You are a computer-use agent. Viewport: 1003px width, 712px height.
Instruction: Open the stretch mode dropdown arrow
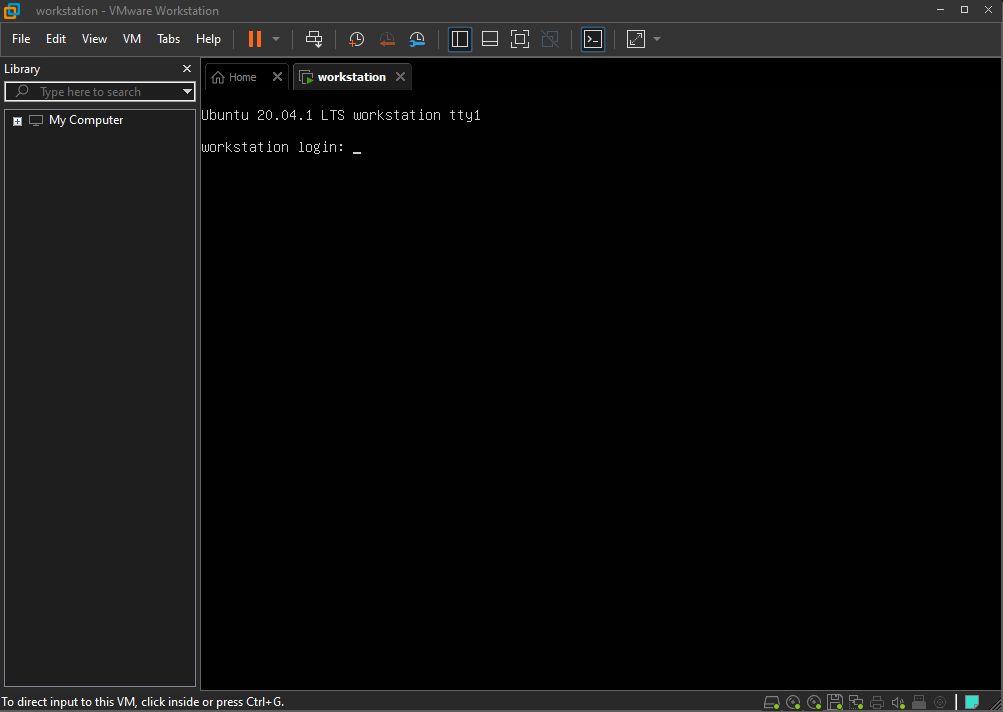tap(657, 39)
